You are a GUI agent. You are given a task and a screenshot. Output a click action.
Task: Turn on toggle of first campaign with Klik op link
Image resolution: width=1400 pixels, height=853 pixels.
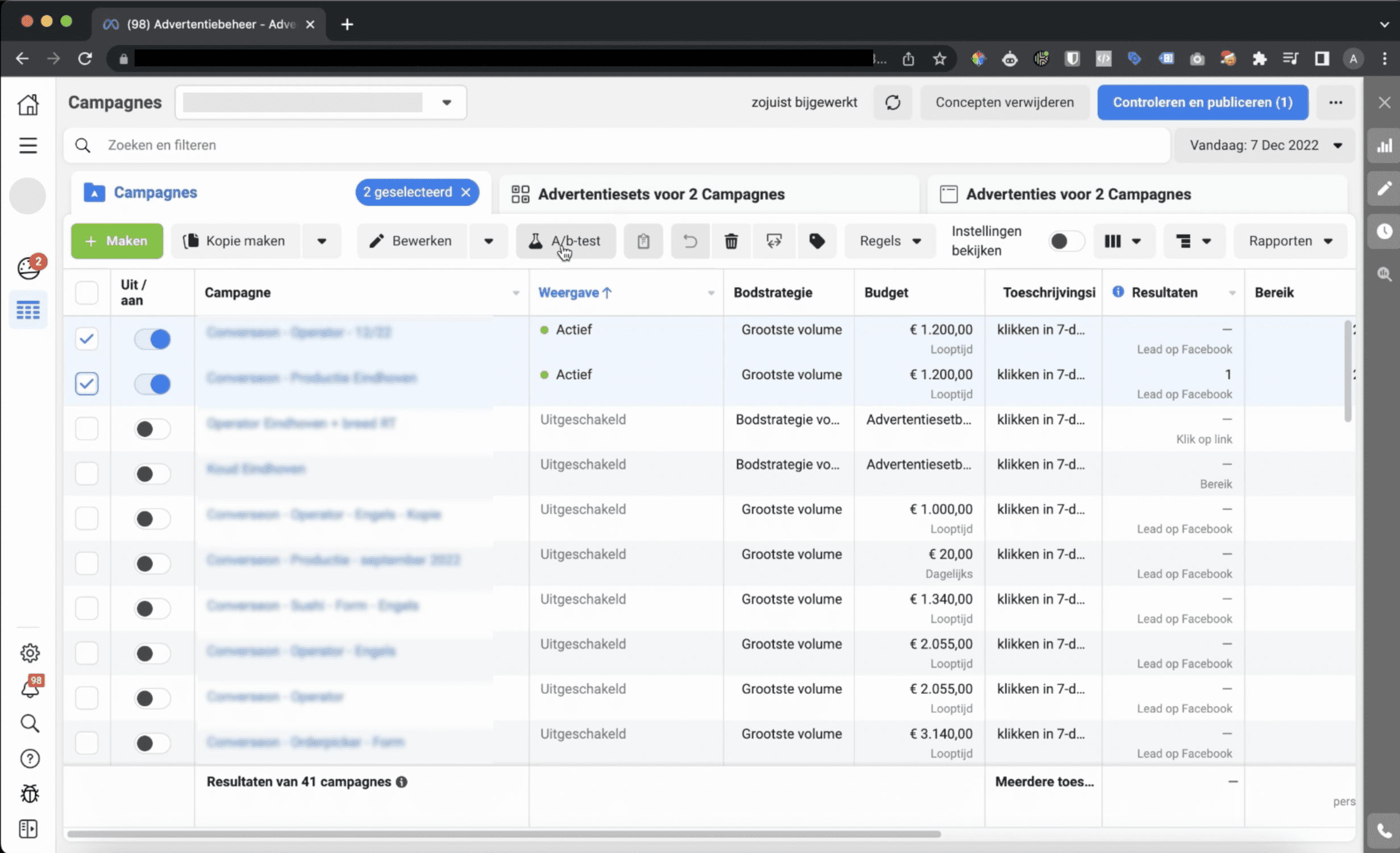[x=152, y=429]
